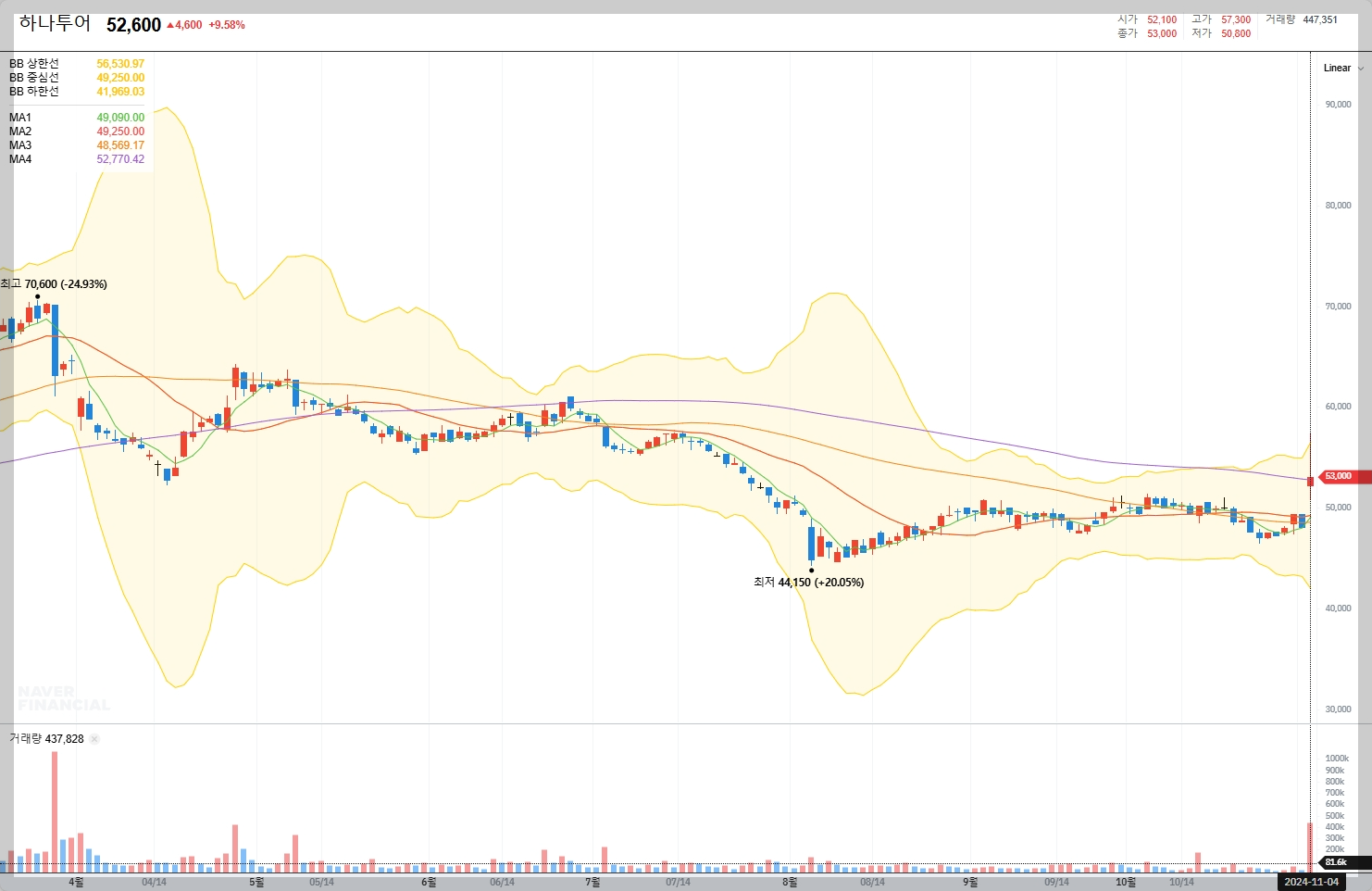Click the 6월 date axis label
This screenshot has width=1372, height=891.
(429, 882)
